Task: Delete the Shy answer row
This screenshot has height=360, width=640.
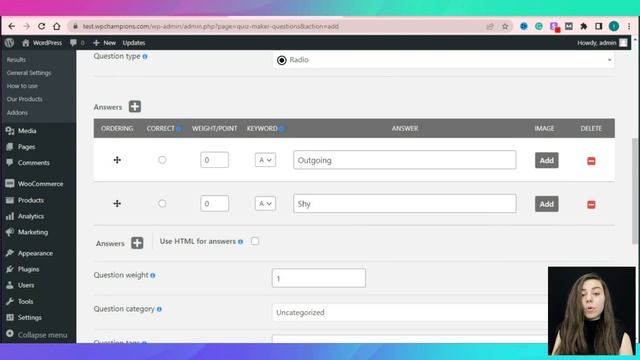Action: point(591,204)
